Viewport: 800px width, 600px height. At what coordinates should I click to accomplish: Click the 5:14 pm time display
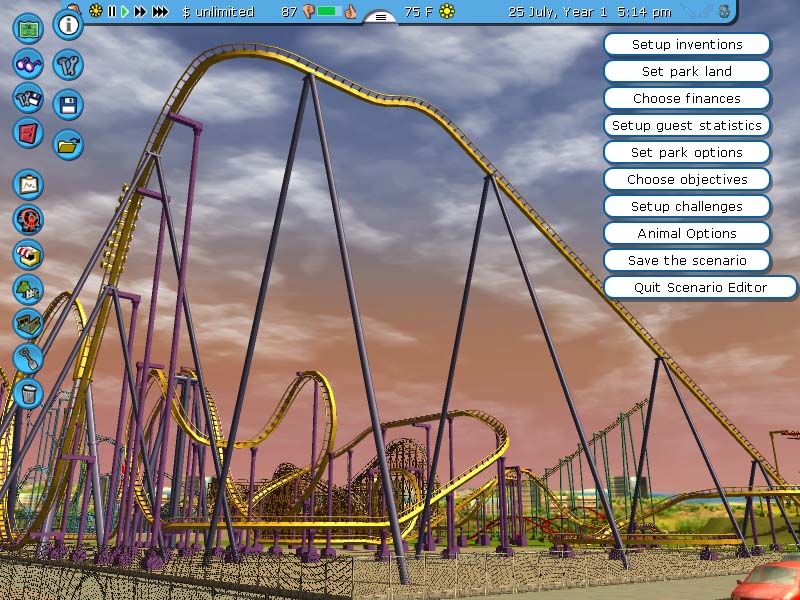644,12
